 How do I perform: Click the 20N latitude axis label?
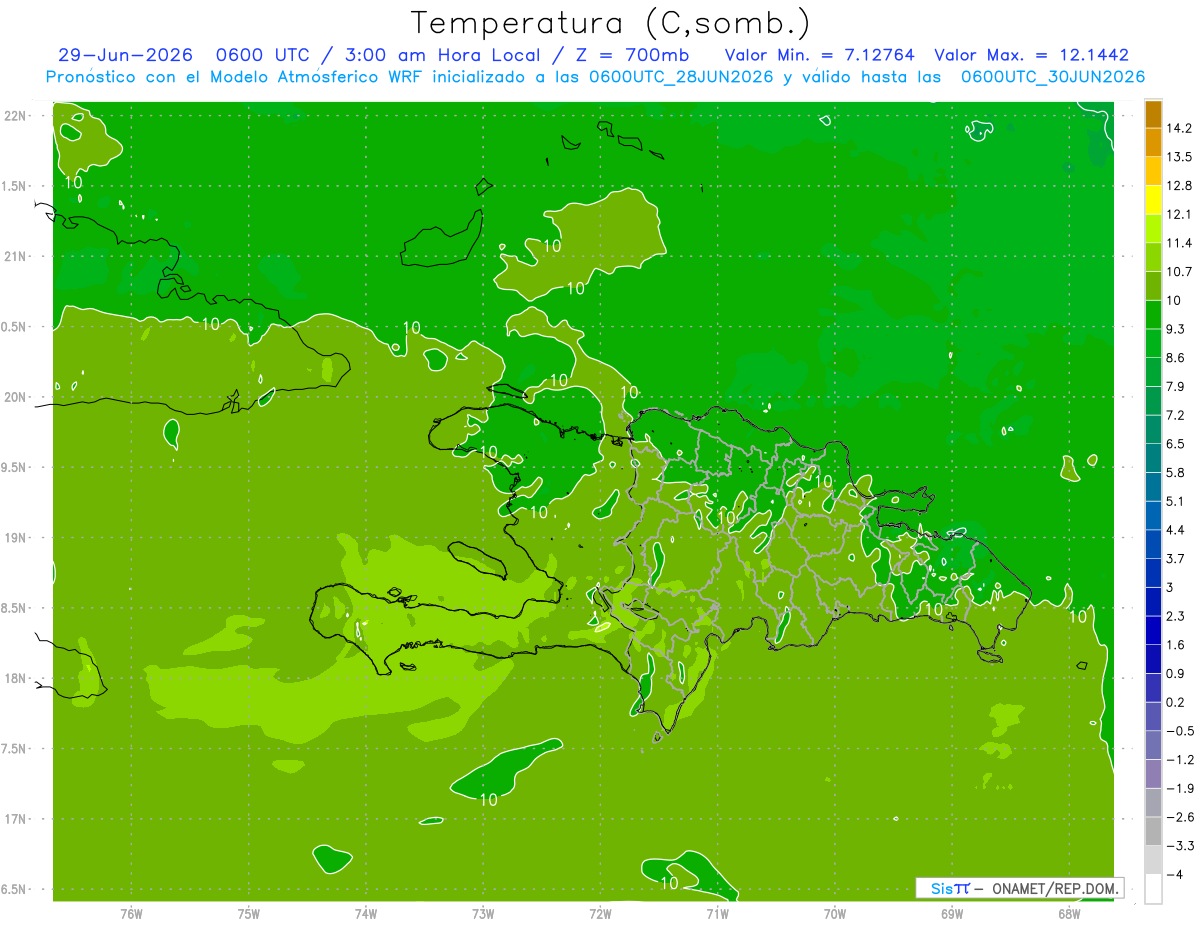pos(14,397)
